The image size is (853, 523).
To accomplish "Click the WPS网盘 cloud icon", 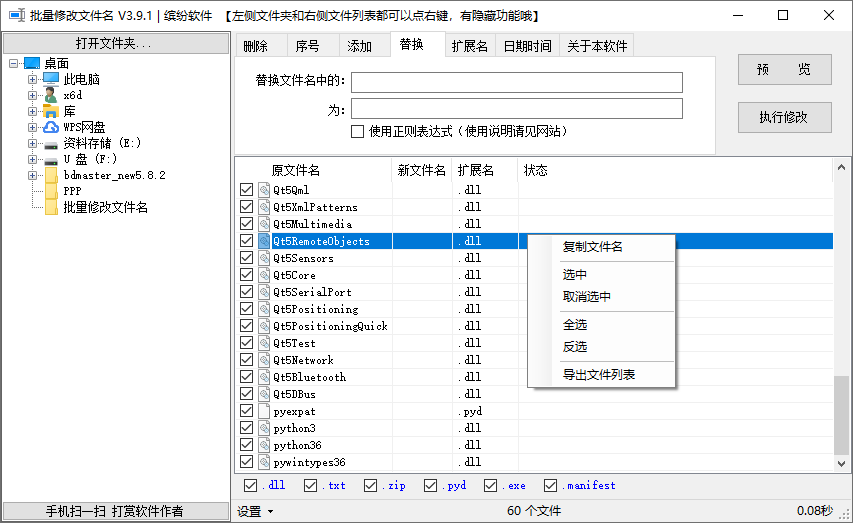I will coord(51,127).
